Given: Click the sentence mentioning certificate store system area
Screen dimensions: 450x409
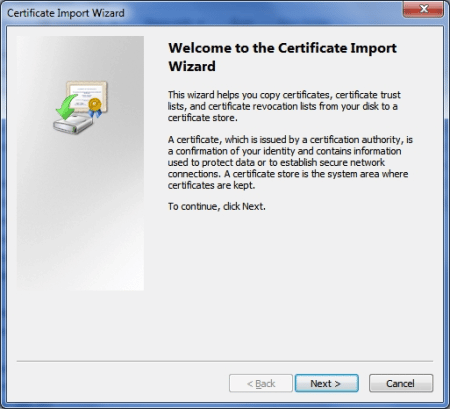Looking at the screenshot, I should pyautogui.click(x=288, y=179).
